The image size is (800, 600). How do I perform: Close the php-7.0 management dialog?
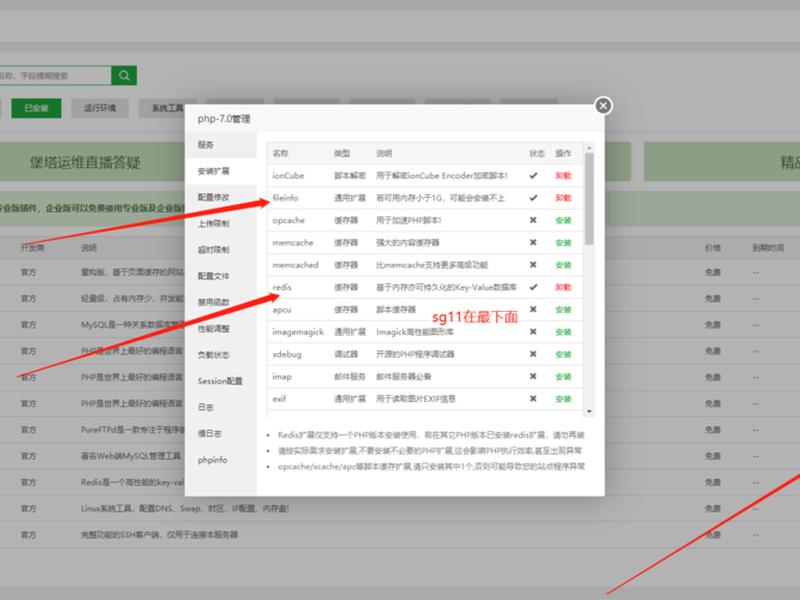pos(603,106)
